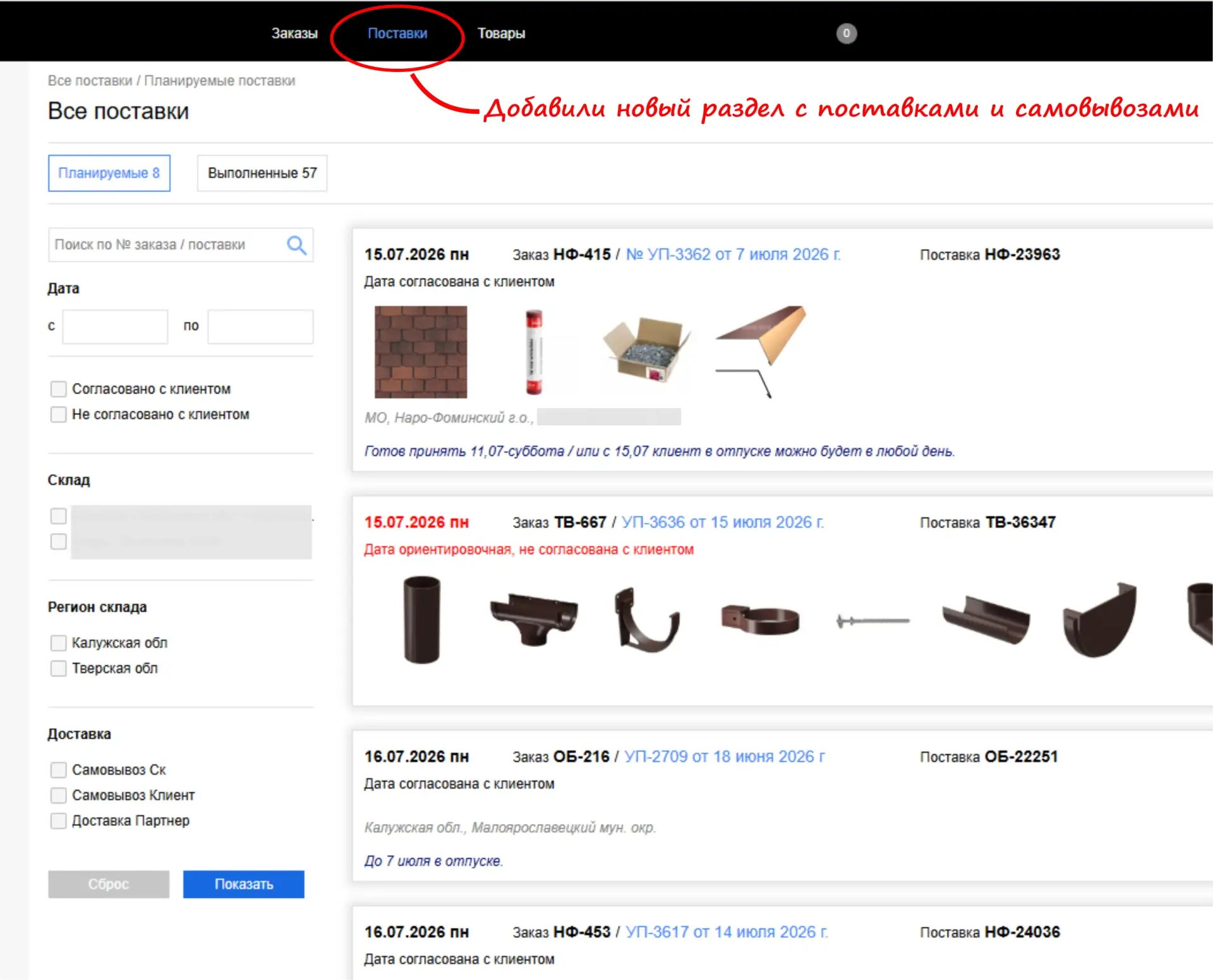Open the pipe clamp product thumbnail
The width and height of the screenshot is (1213, 980).
760,619
